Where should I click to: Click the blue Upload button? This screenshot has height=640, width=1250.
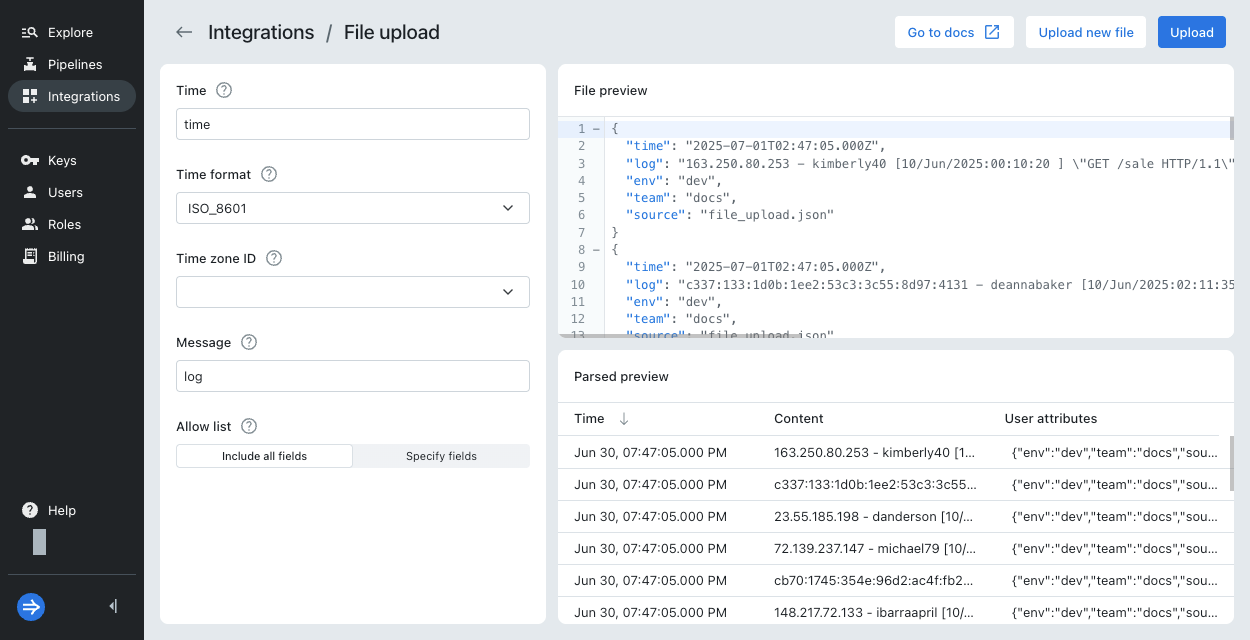point(1191,32)
